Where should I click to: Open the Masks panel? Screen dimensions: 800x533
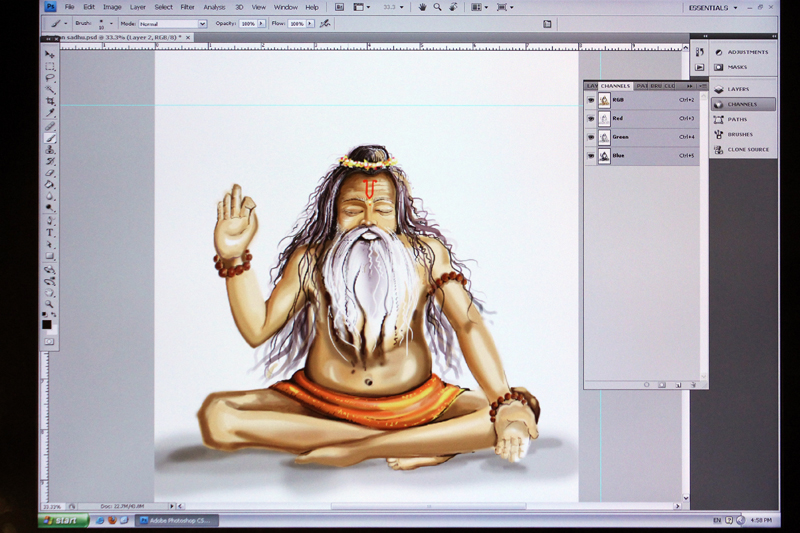pyautogui.click(x=737, y=67)
